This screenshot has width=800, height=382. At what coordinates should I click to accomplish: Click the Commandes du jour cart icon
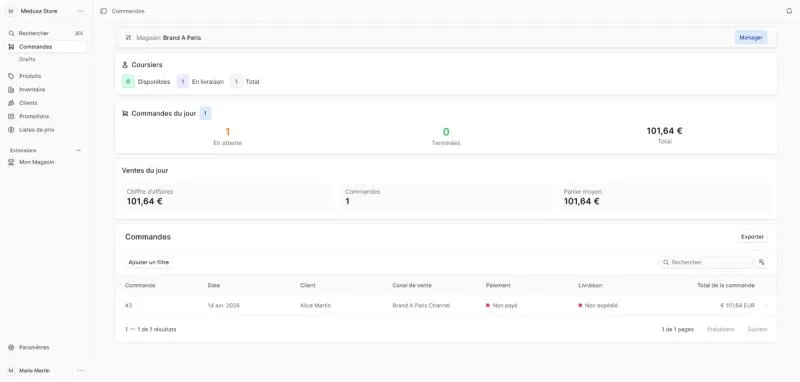(125, 114)
